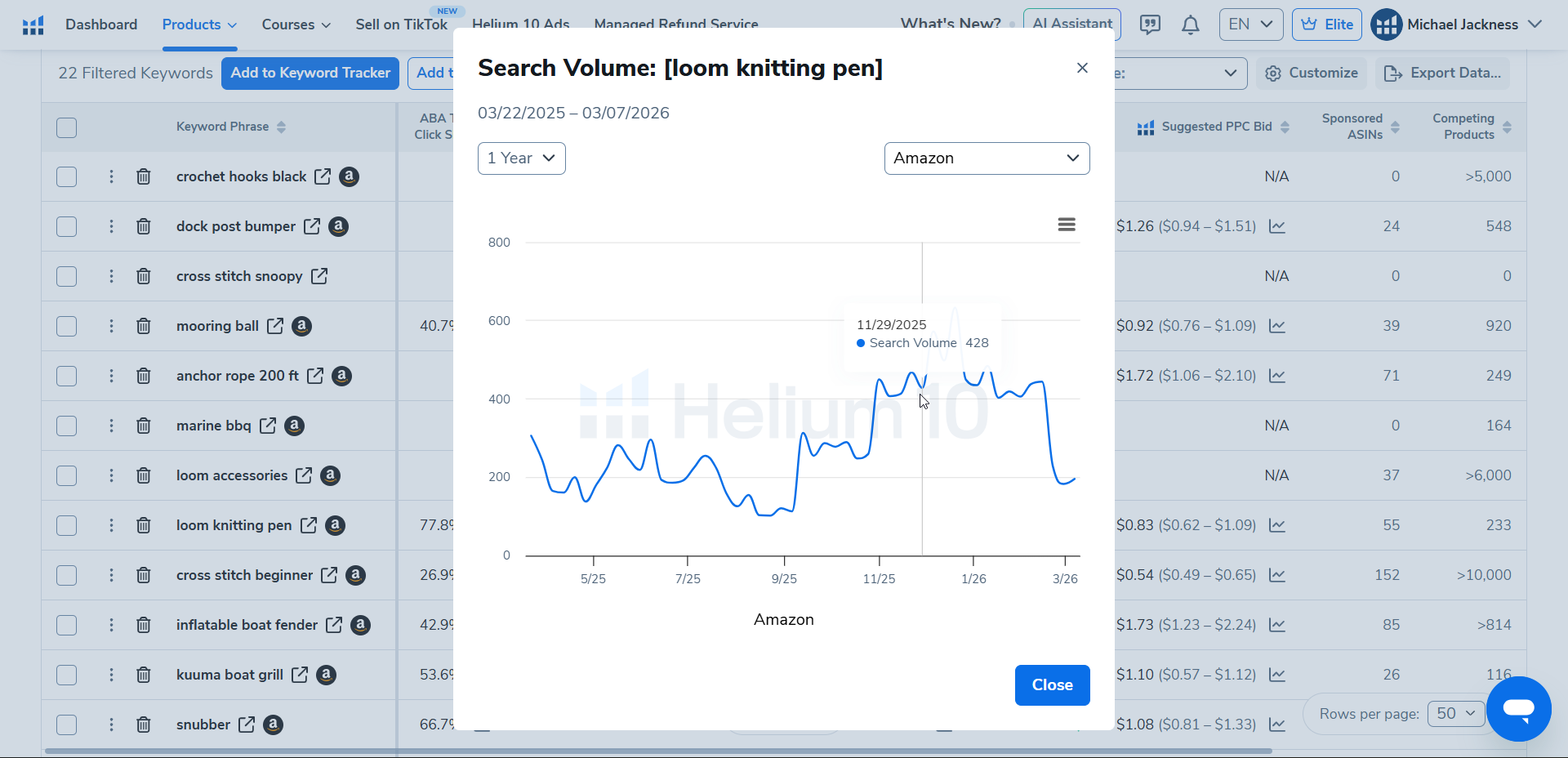1568x758 pixels.
Task: Tick the checkbox for 'cross stitch snoopy'
Action: point(67,276)
